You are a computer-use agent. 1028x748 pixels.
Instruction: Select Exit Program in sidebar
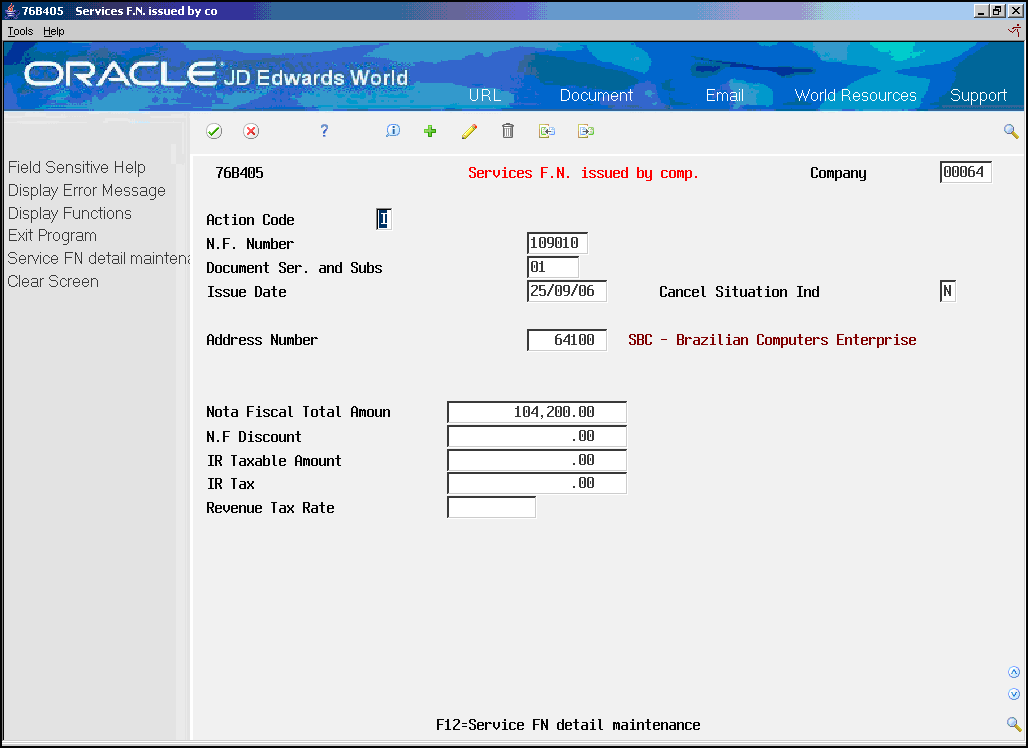click(52, 235)
